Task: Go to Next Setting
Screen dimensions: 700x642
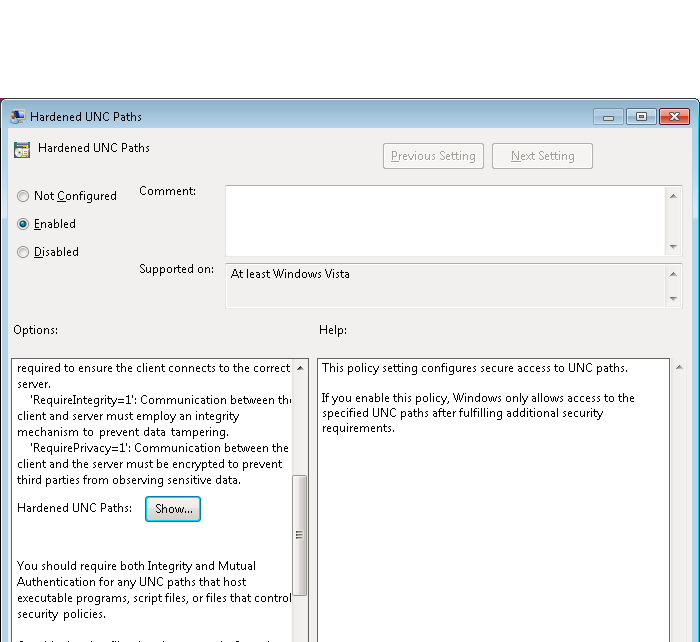Action: (x=542, y=156)
